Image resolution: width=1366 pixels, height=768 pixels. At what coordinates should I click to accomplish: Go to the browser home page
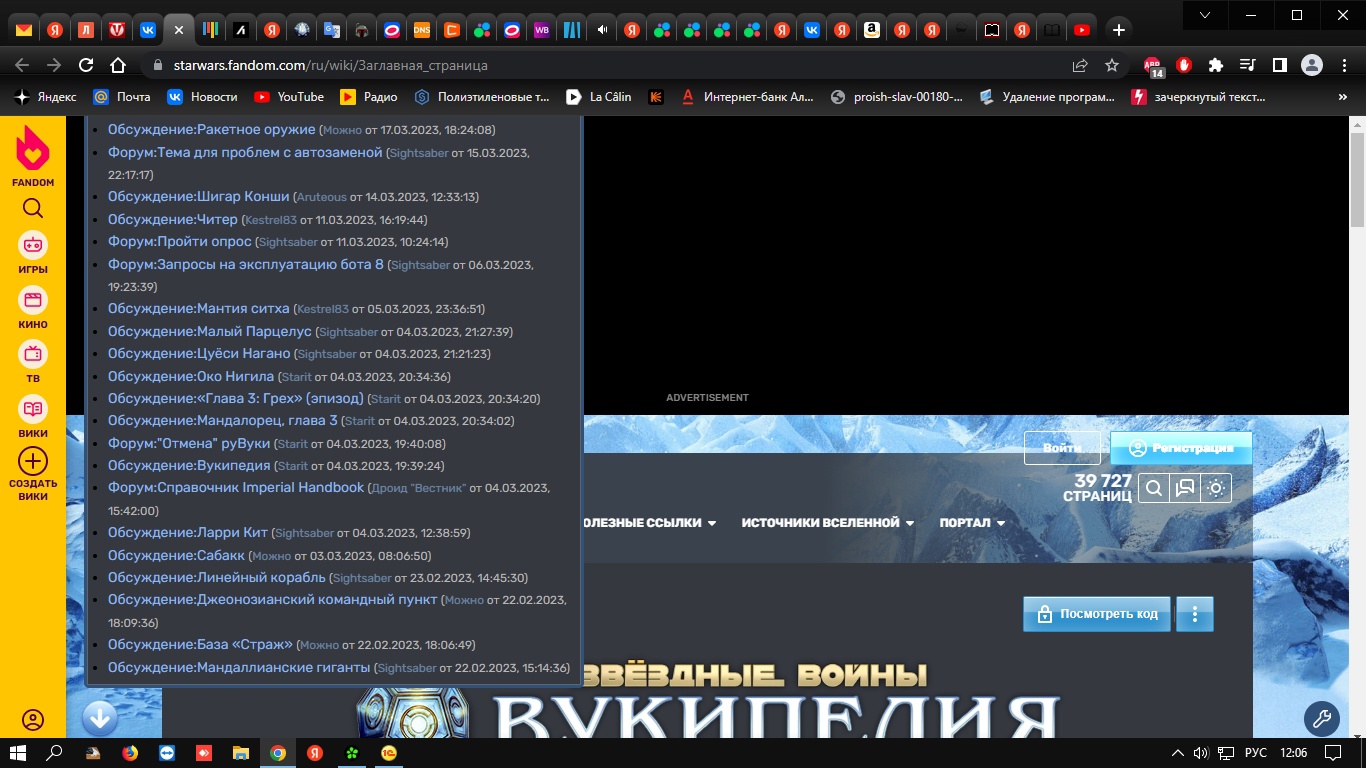tap(118, 65)
